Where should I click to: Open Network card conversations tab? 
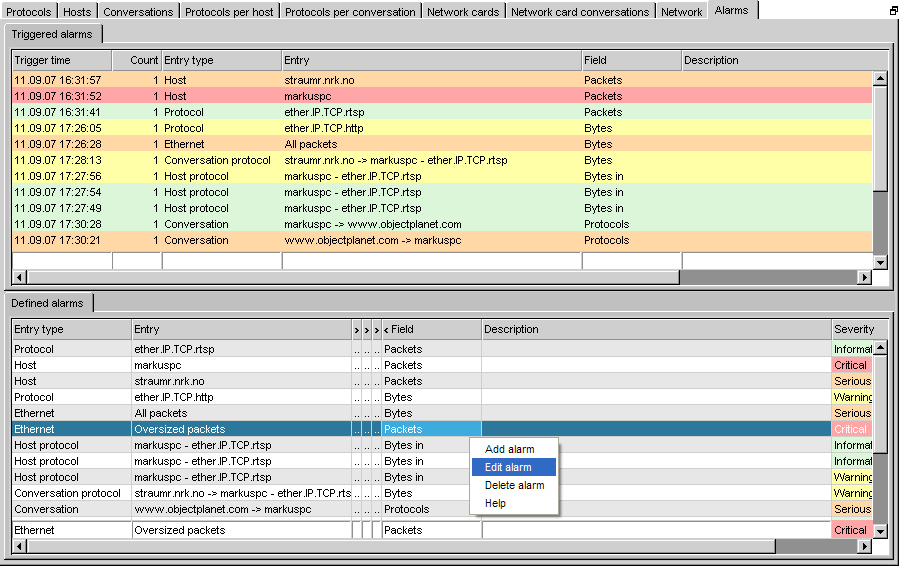(580, 11)
